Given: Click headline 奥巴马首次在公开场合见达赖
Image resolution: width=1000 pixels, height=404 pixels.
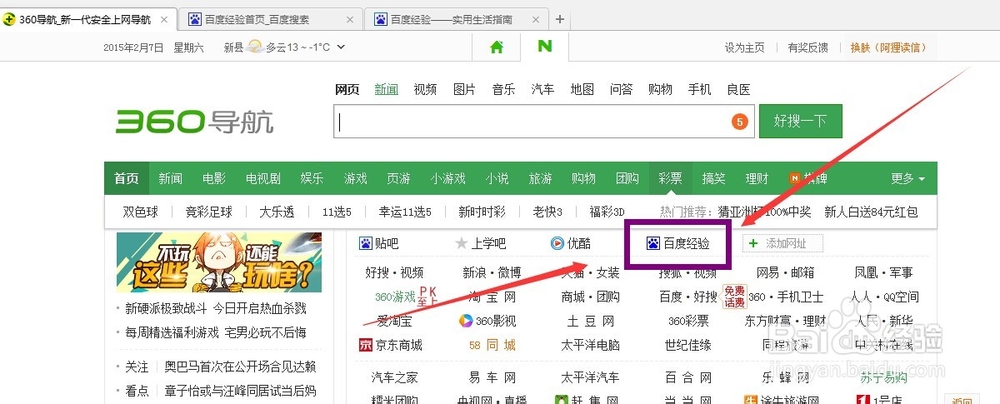Looking at the screenshot, I should click(240, 367).
